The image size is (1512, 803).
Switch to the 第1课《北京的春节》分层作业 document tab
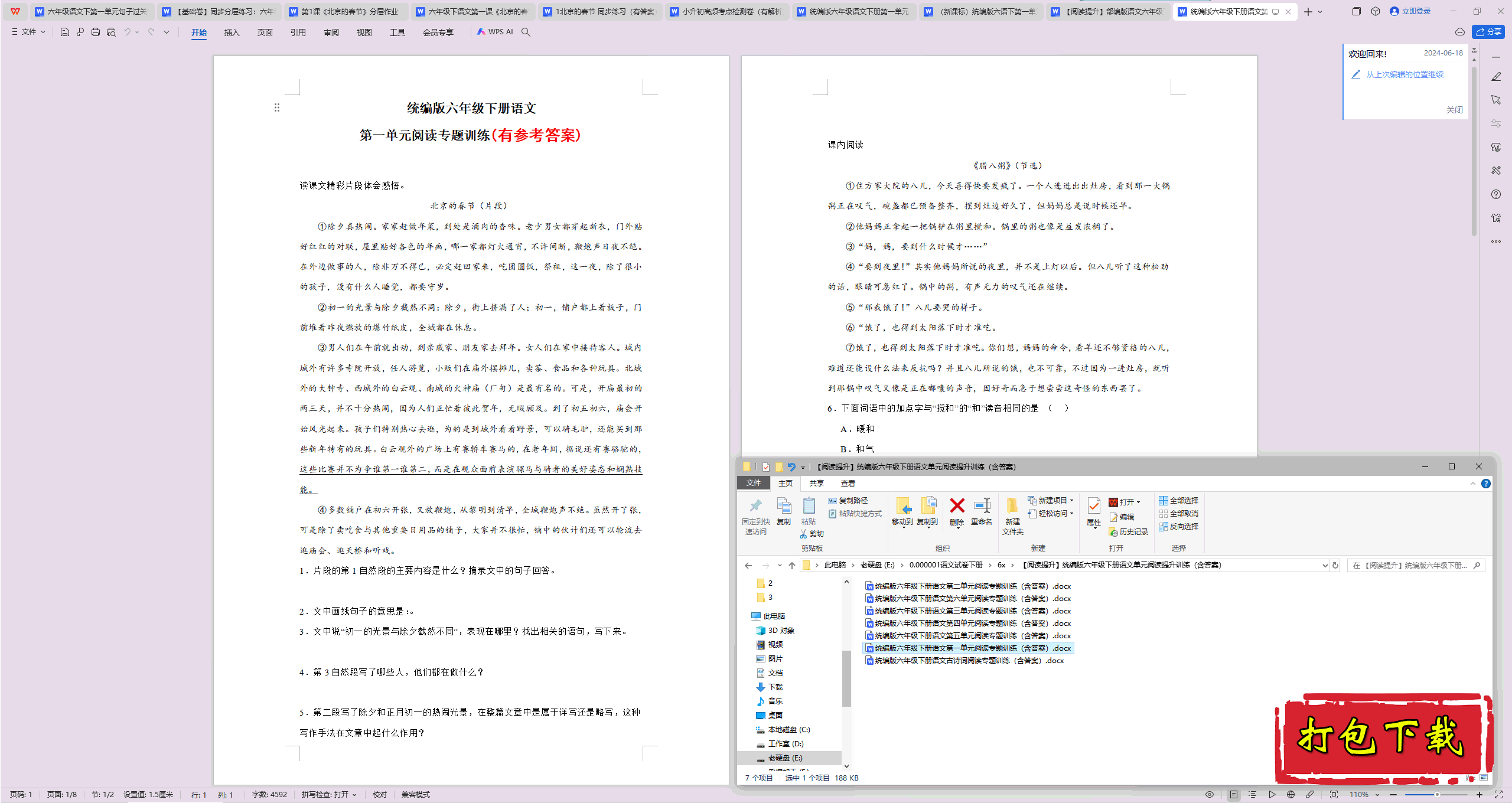point(345,12)
